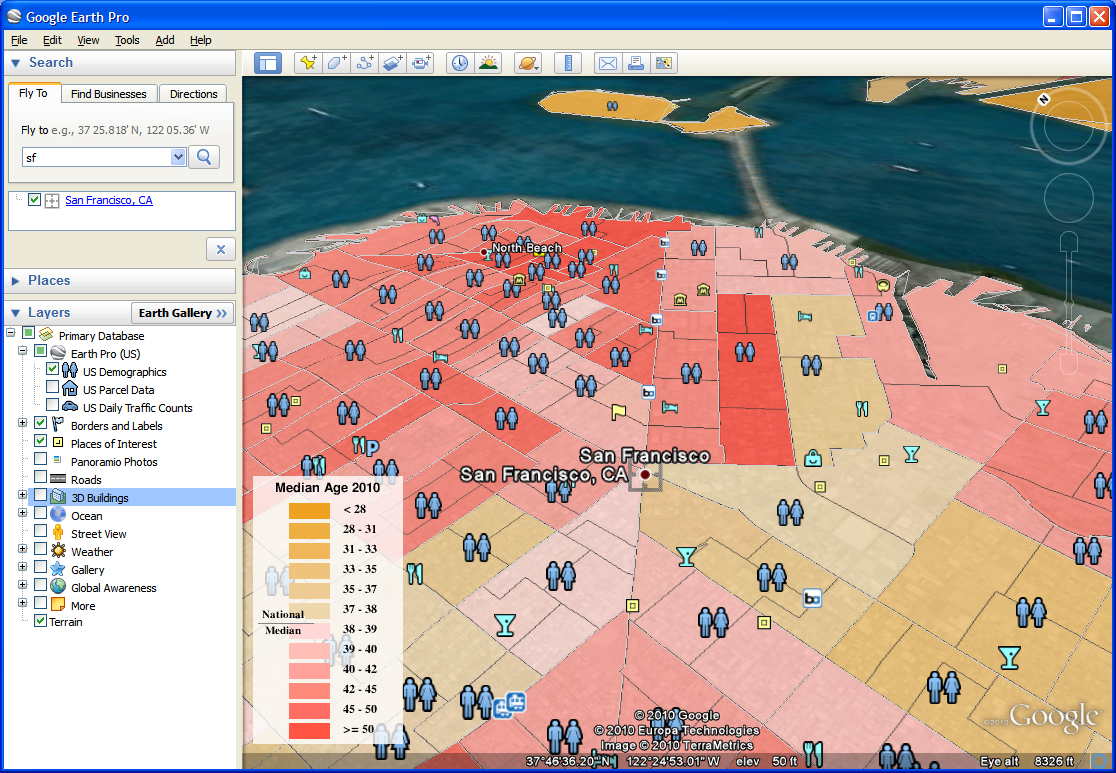Viewport: 1116px width, 773px height.
Task: Clear search results with the X button
Action: [221, 249]
